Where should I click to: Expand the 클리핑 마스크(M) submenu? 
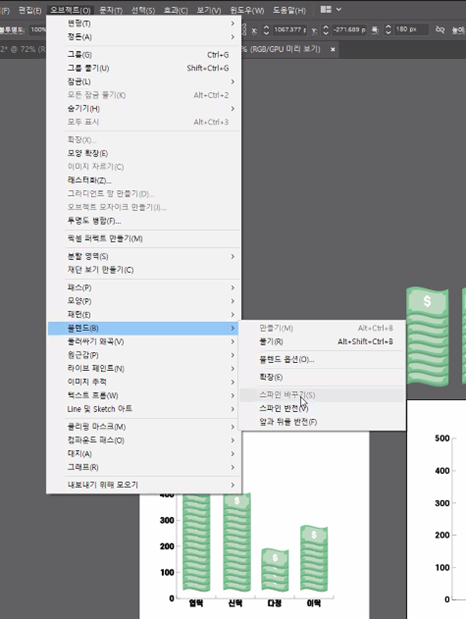pos(143,427)
